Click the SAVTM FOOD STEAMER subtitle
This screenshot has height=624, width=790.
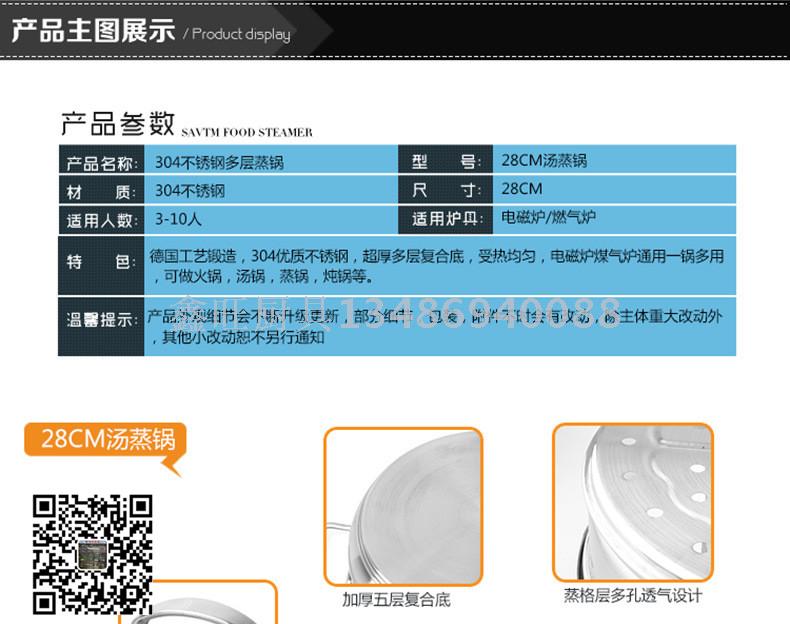pos(247,132)
